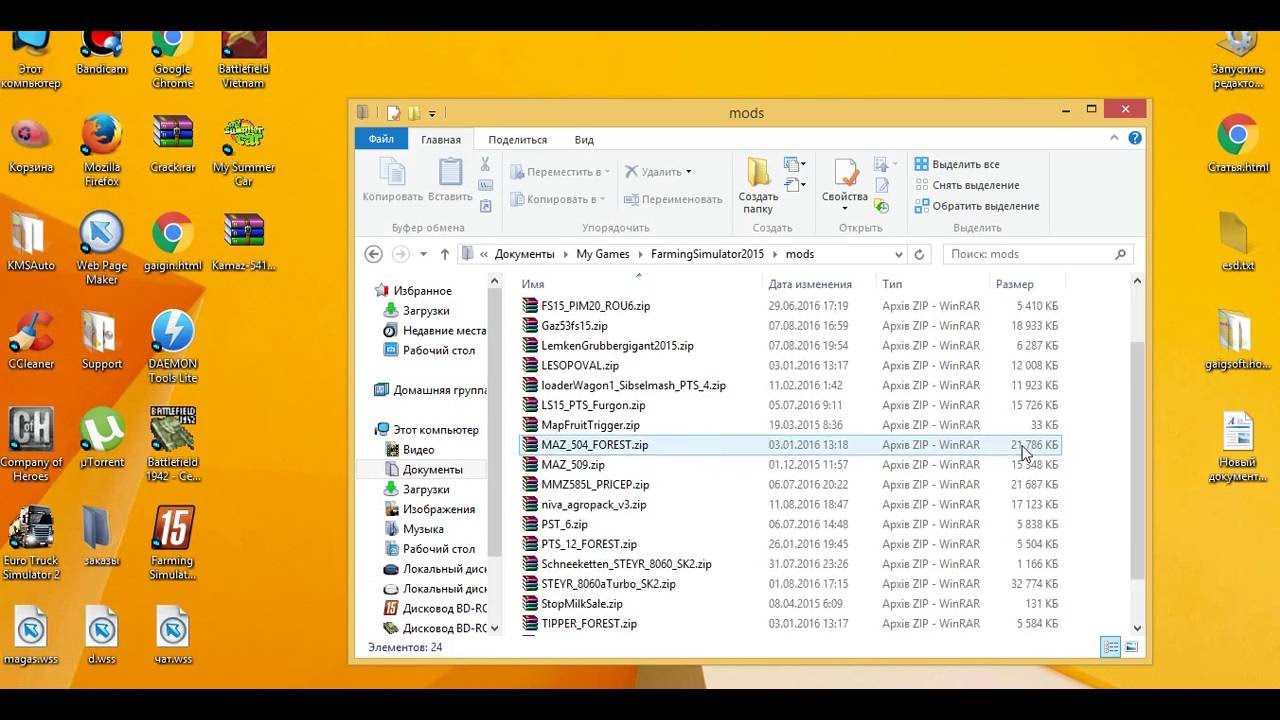Go up one folder level with the Up arrow
The image size is (1280, 720).
[445, 254]
